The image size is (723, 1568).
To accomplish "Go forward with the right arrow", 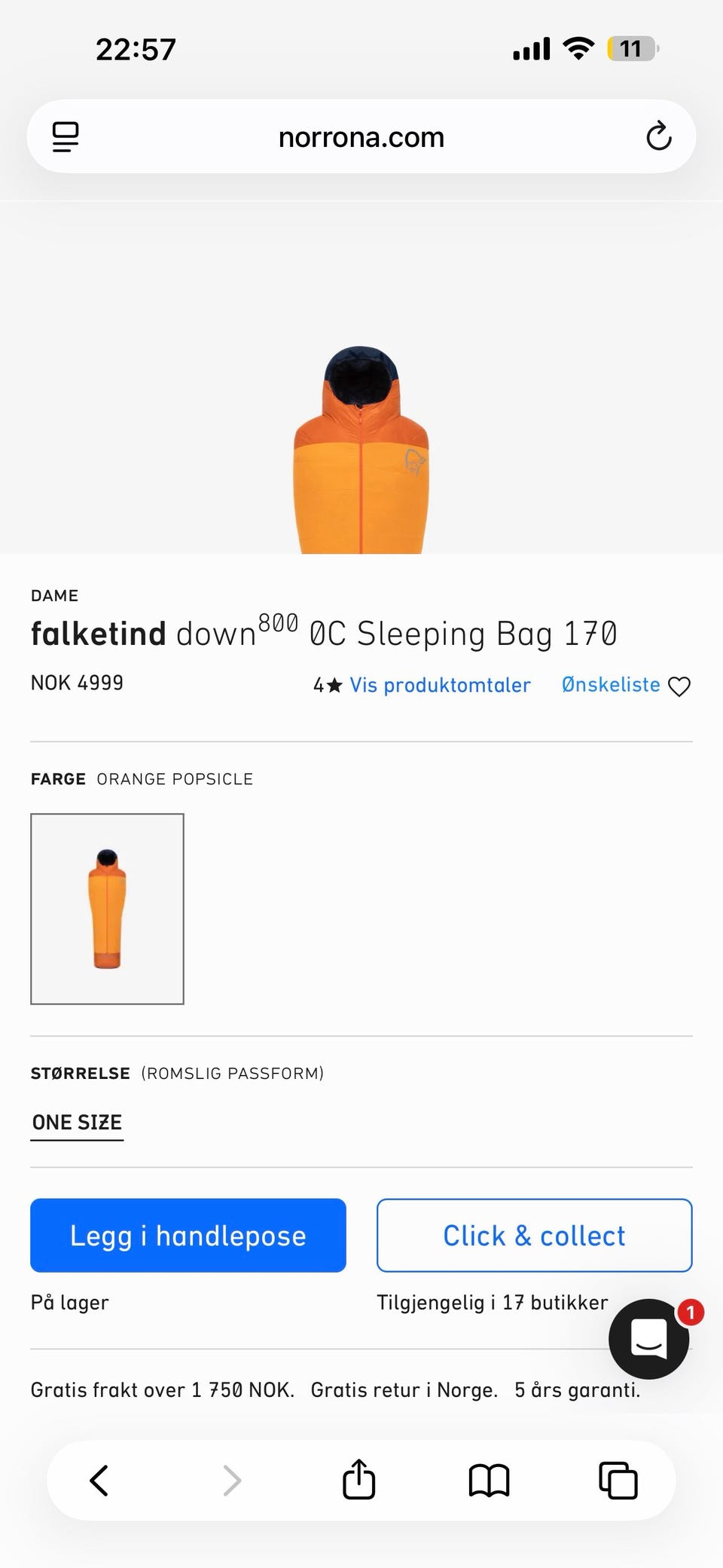I will (x=232, y=1480).
